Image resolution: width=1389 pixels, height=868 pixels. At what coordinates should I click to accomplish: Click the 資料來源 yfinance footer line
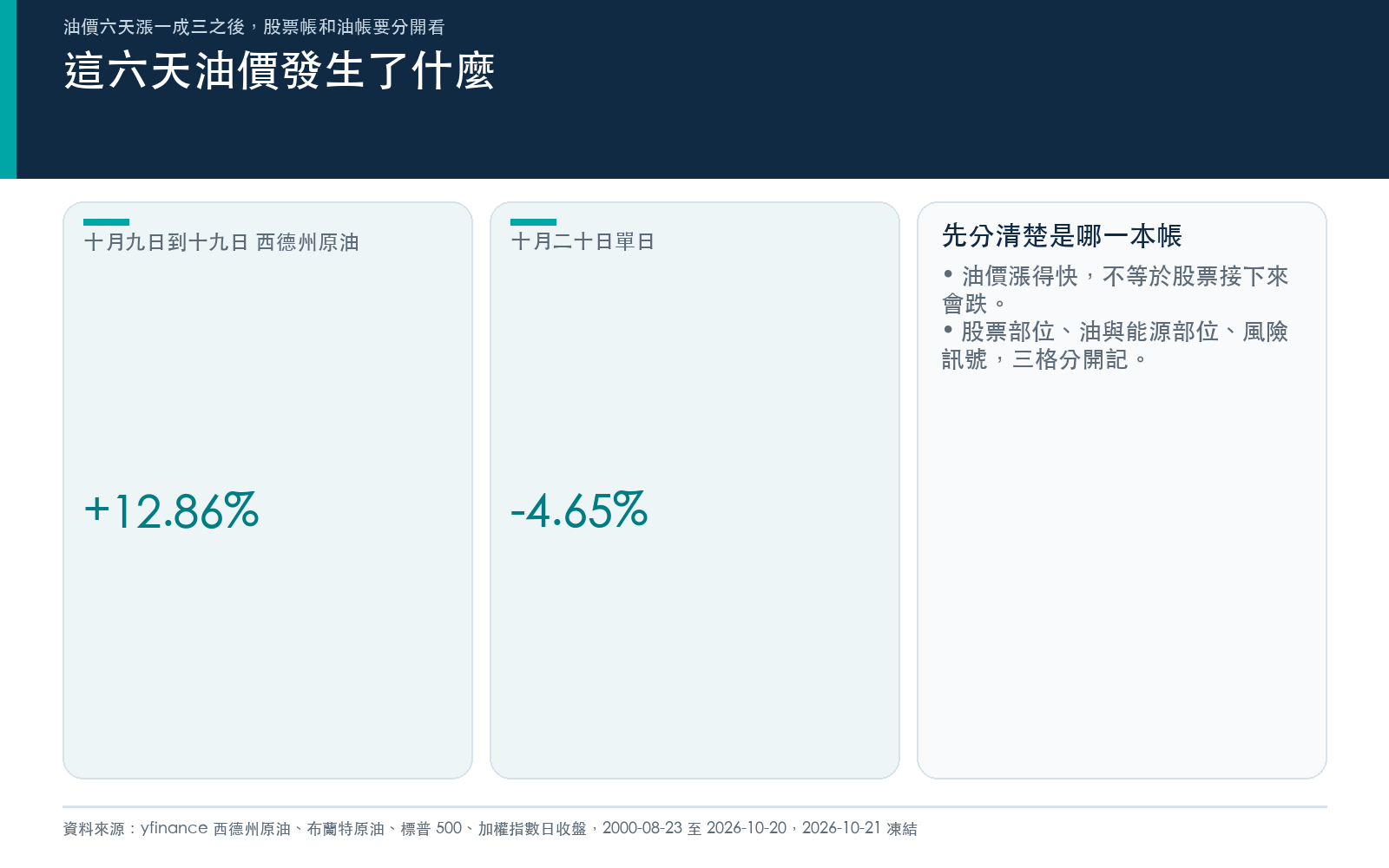tap(490, 828)
